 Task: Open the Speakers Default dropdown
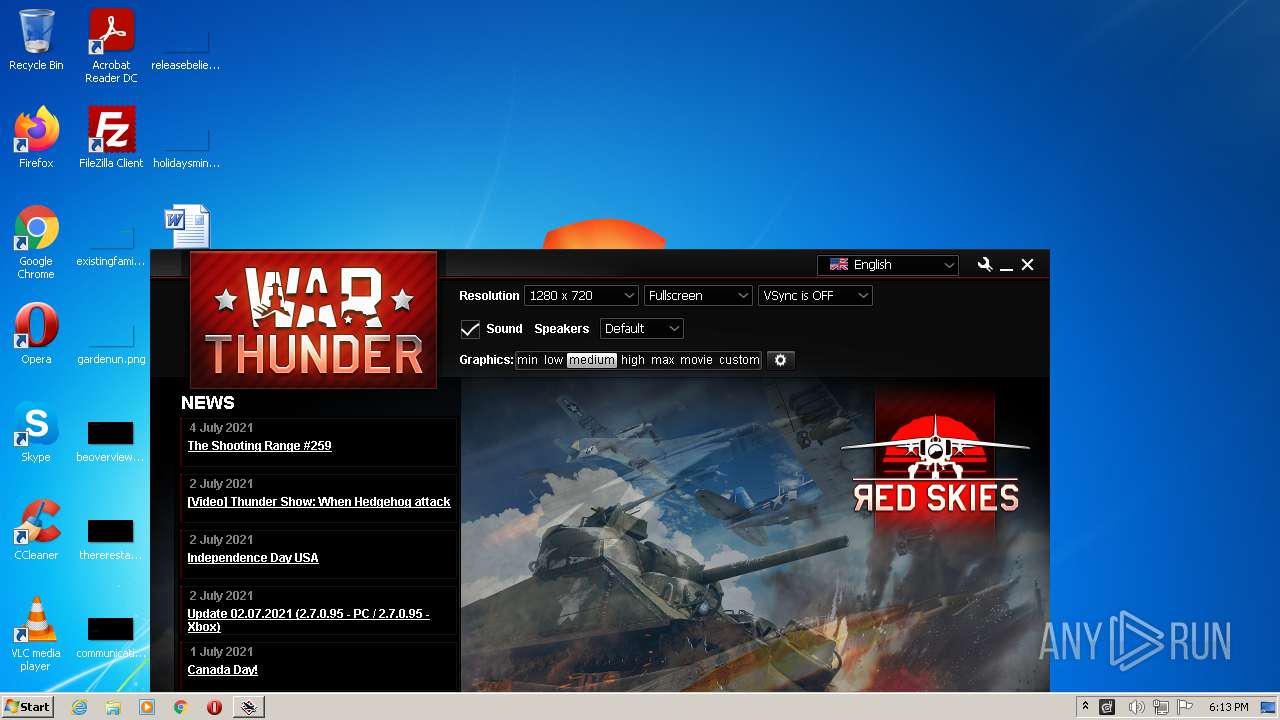click(x=642, y=329)
